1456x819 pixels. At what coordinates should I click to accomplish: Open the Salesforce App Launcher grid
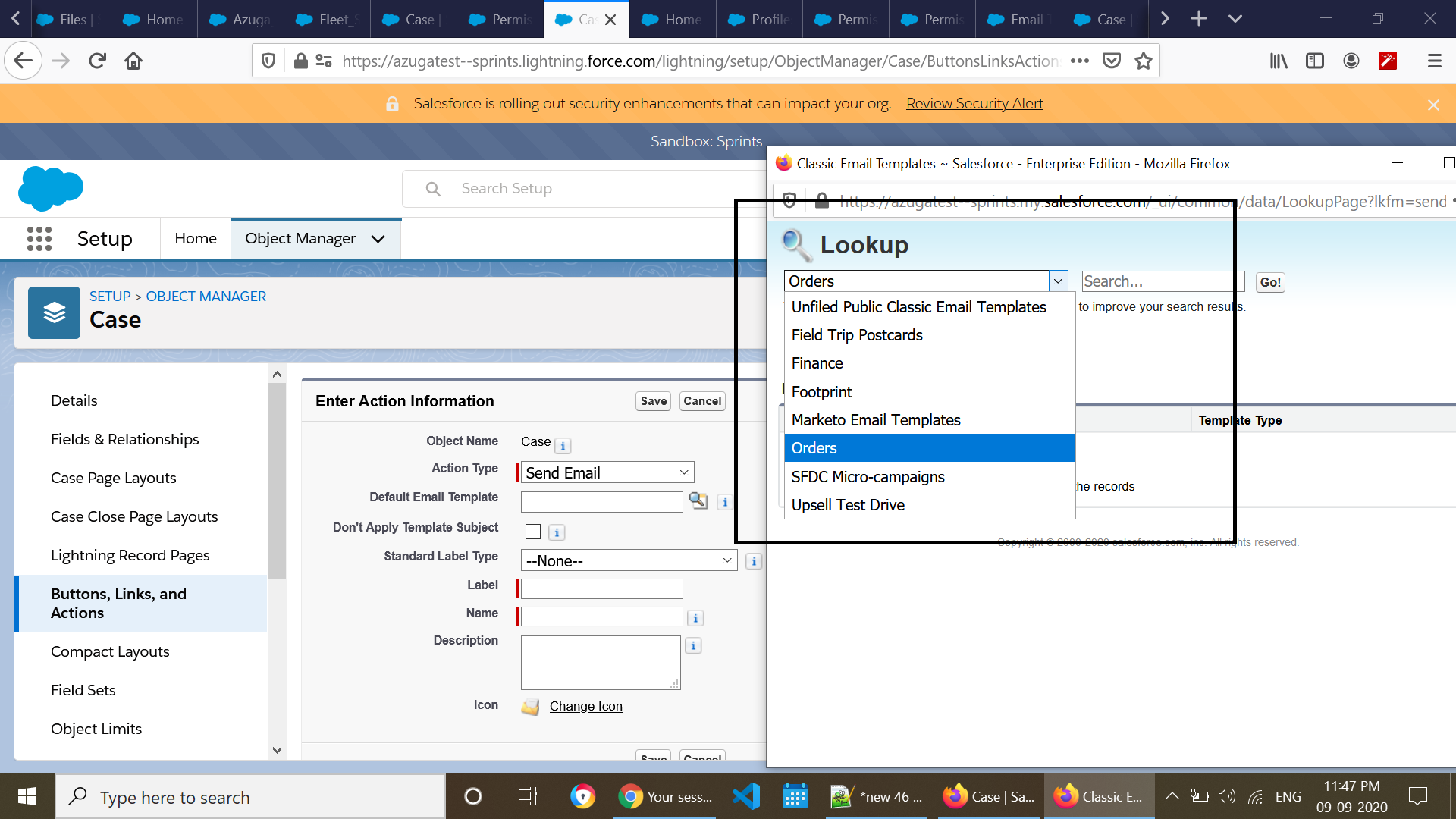pyautogui.click(x=39, y=238)
